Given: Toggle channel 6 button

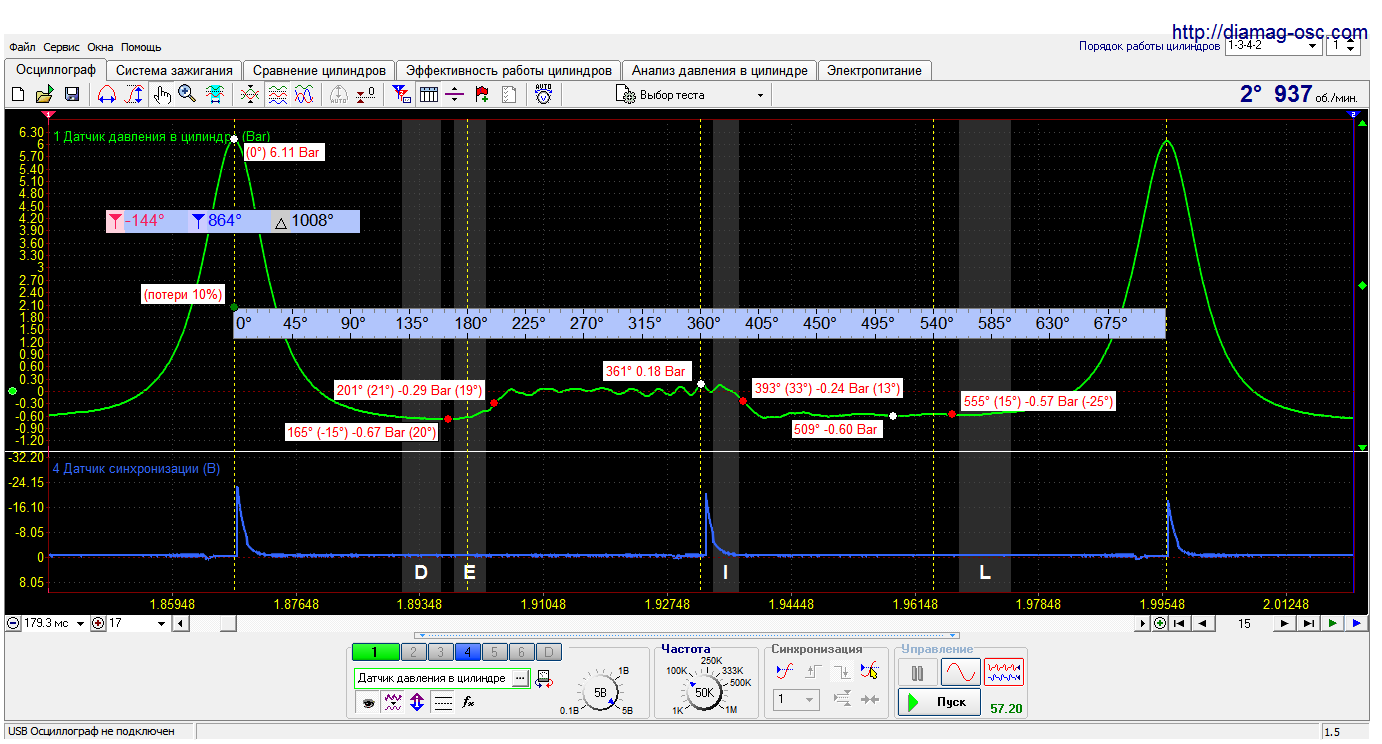Looking at the screenshot, I should 521,652.
